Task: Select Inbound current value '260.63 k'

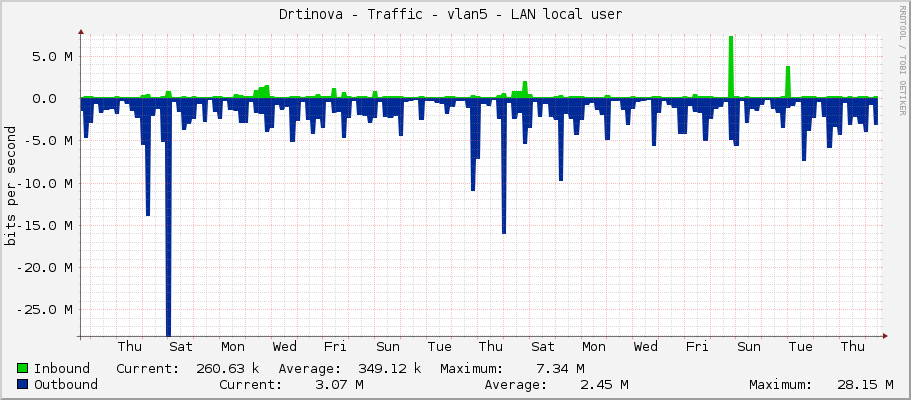Action: [227, 368]
